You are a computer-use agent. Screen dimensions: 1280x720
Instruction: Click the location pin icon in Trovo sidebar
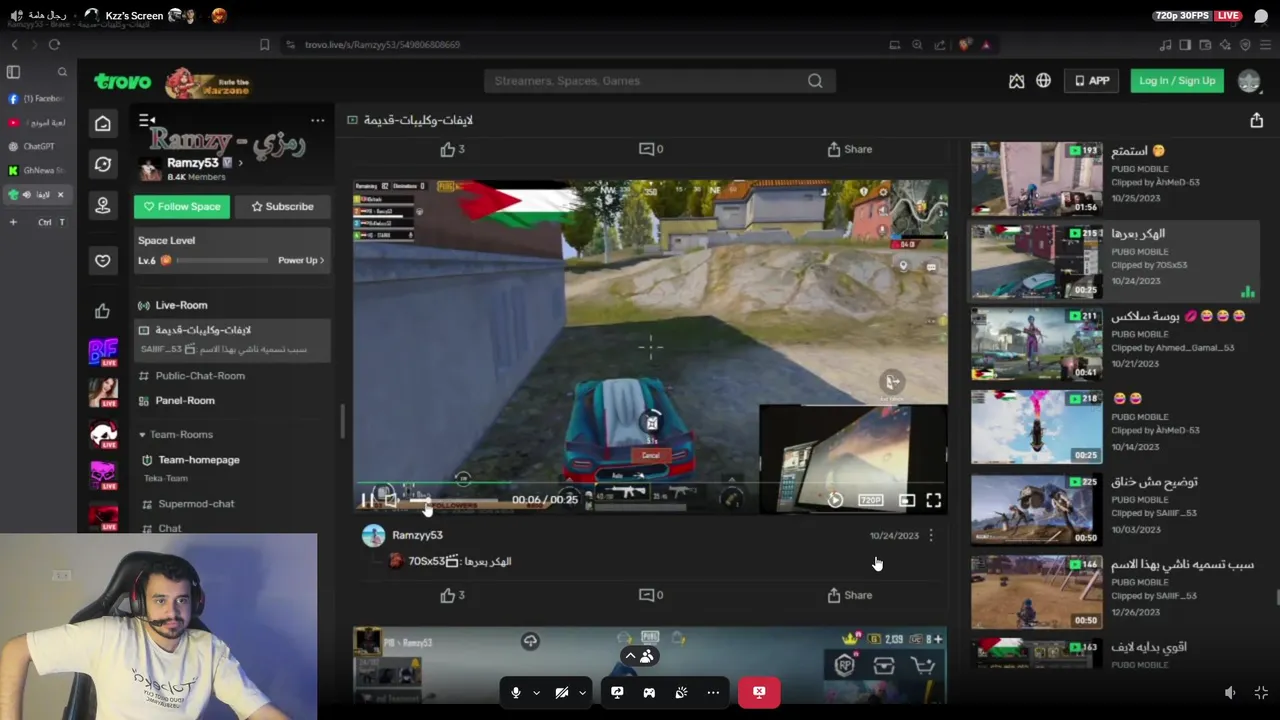pos(103,206)
